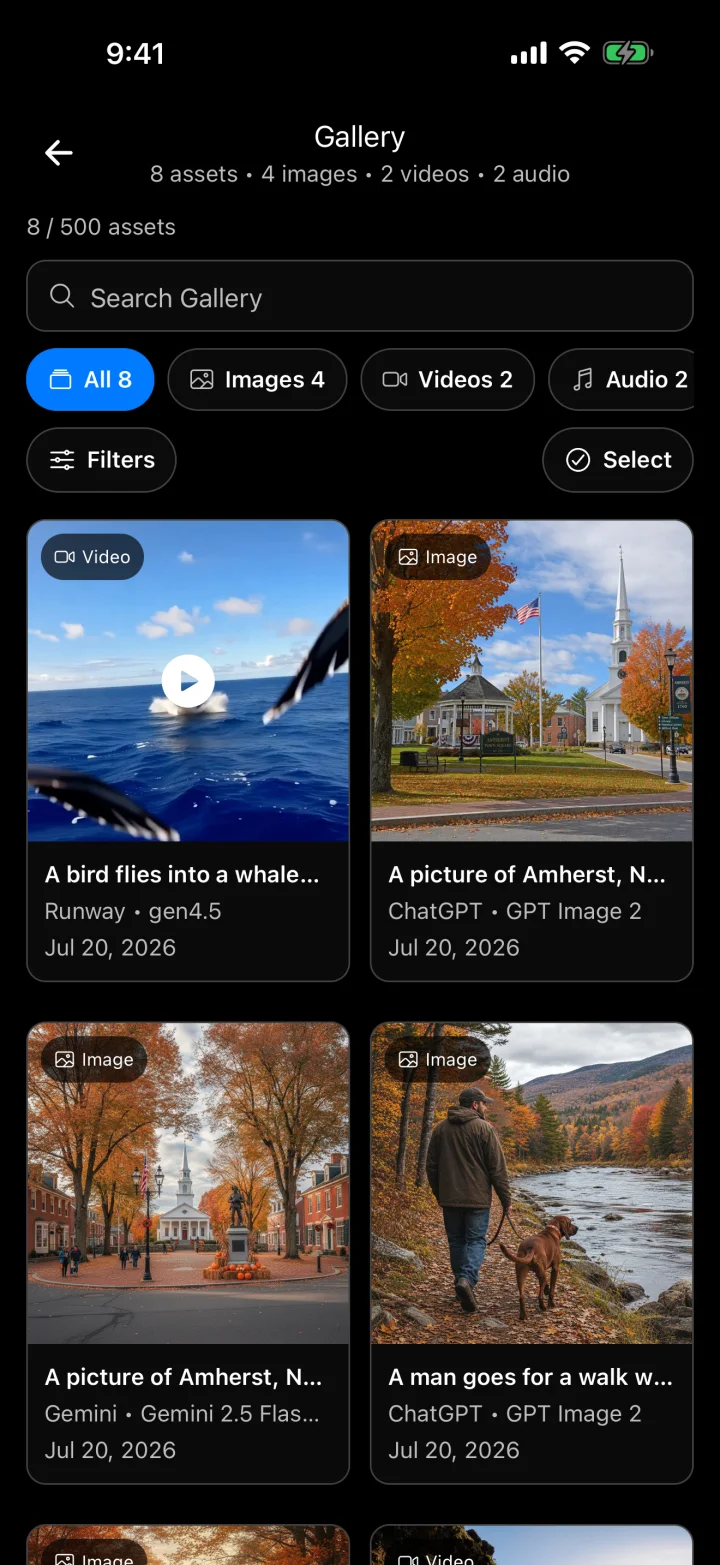Play the bird and whale video
Image resolution: width=720 pixels, height=1565 pixels.
click(188, 681)
